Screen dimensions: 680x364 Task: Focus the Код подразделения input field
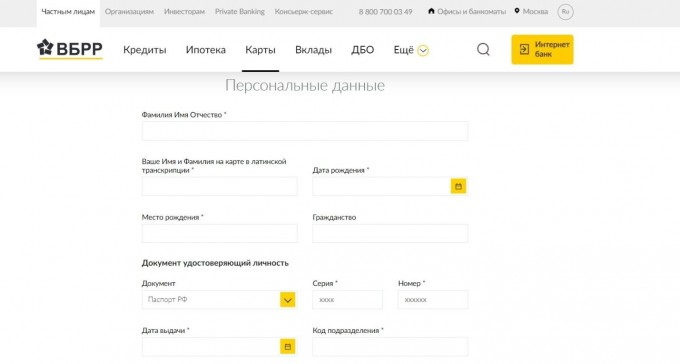point(390,347)
